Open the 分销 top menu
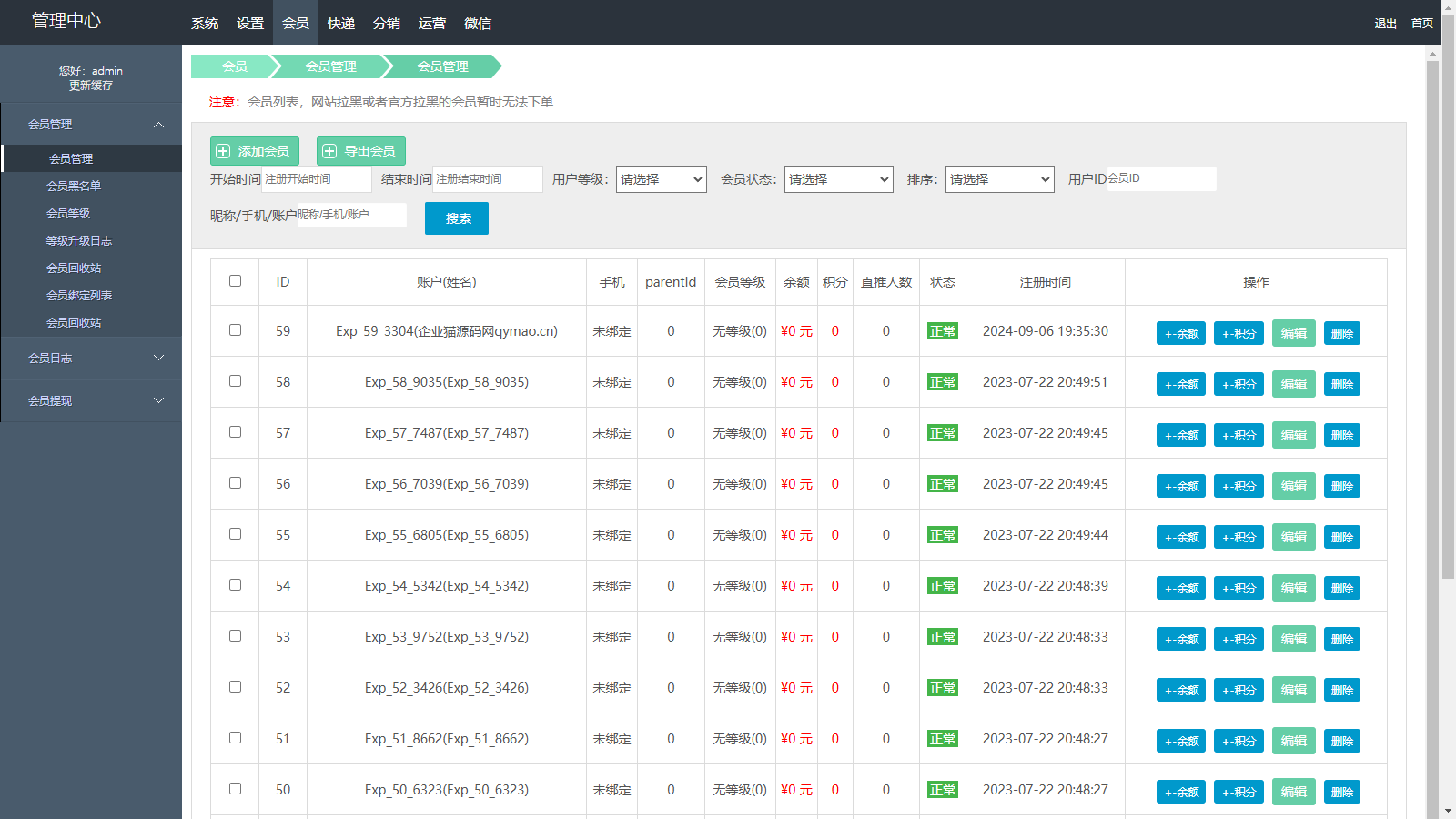Image resolution: width=1456 pixels, height=819 pixels. tap(386, 23)
